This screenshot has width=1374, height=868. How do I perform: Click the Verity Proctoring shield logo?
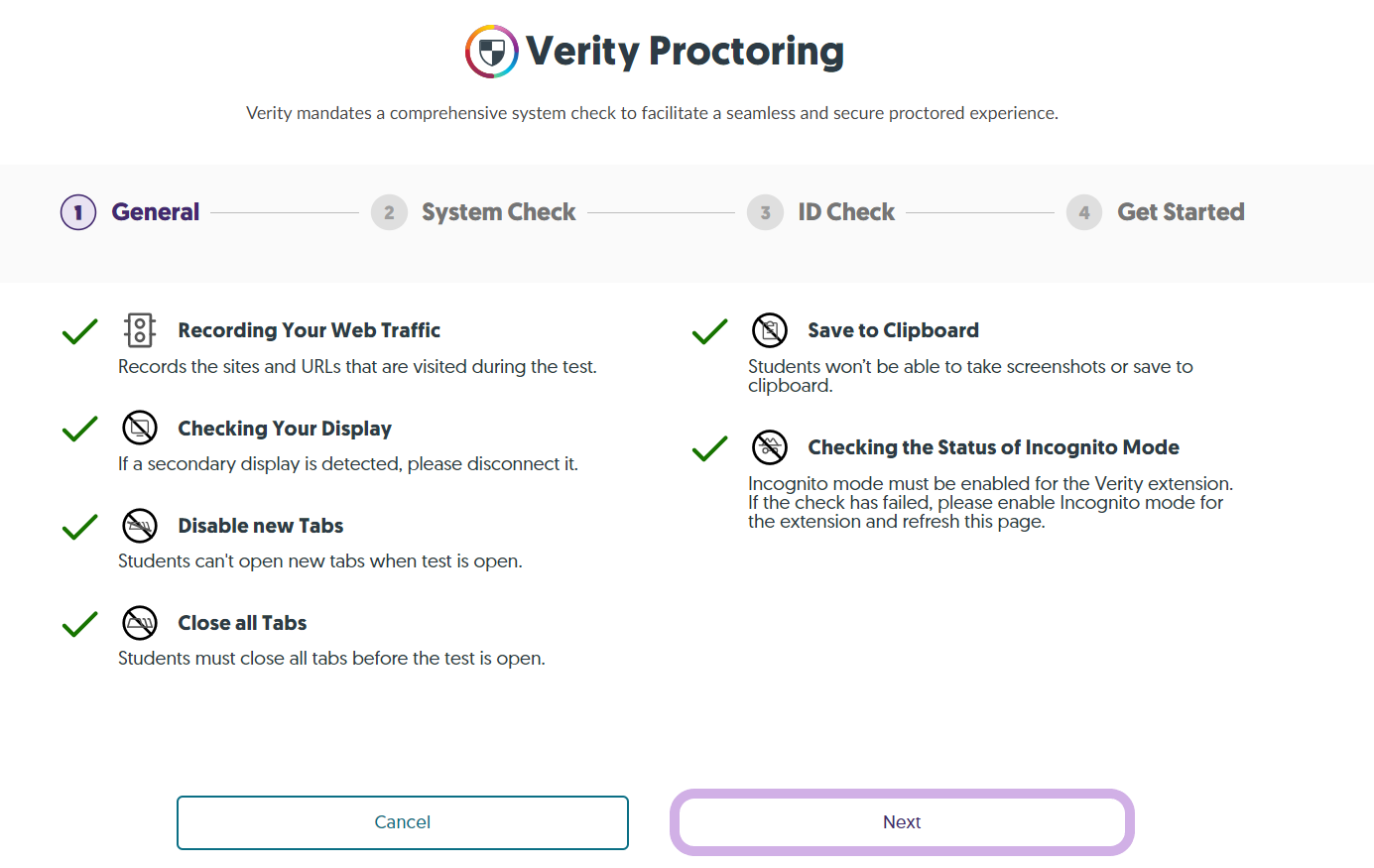point(492,52)
